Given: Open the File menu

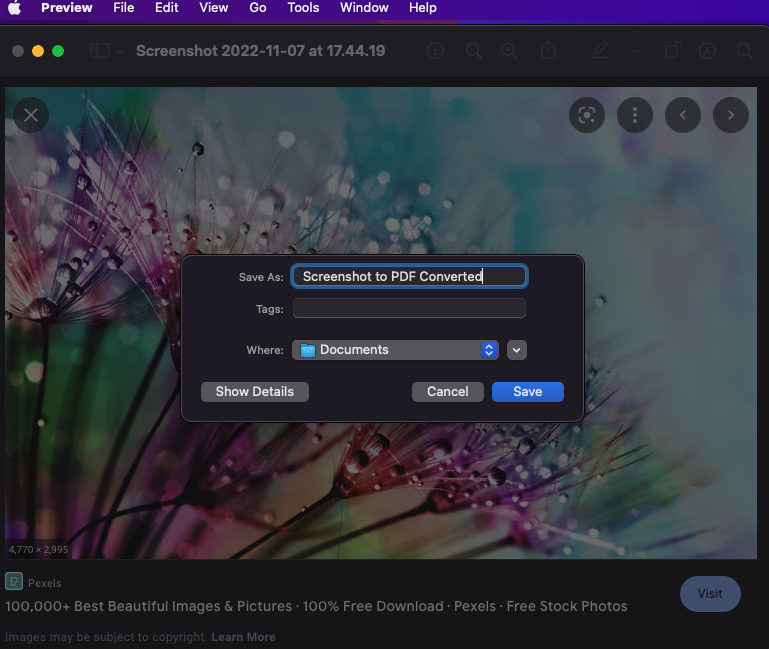Looking at the screenshot, I should coord(123,8).
